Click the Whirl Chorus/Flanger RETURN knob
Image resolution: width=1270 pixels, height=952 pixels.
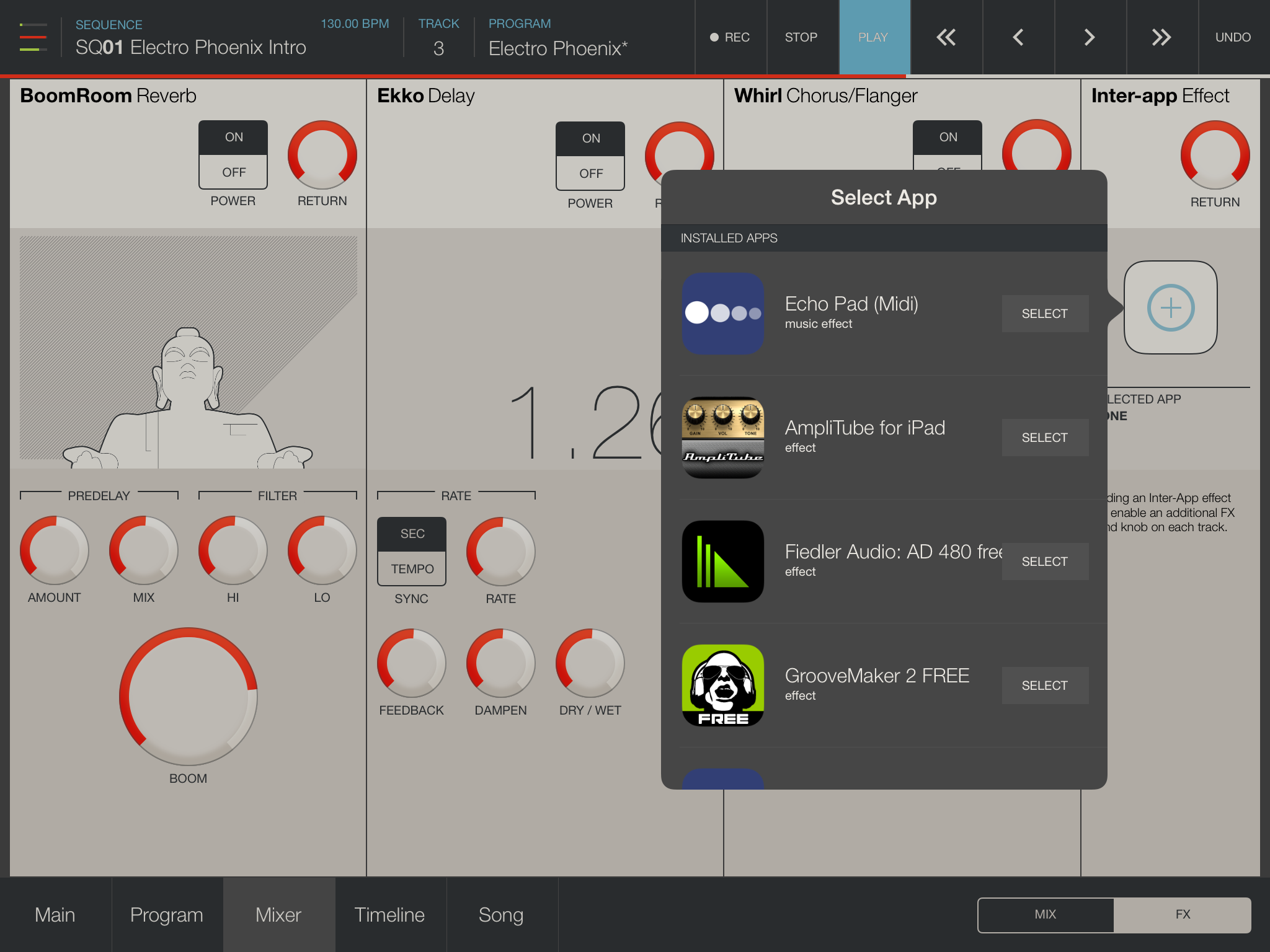pos(1037,145)
